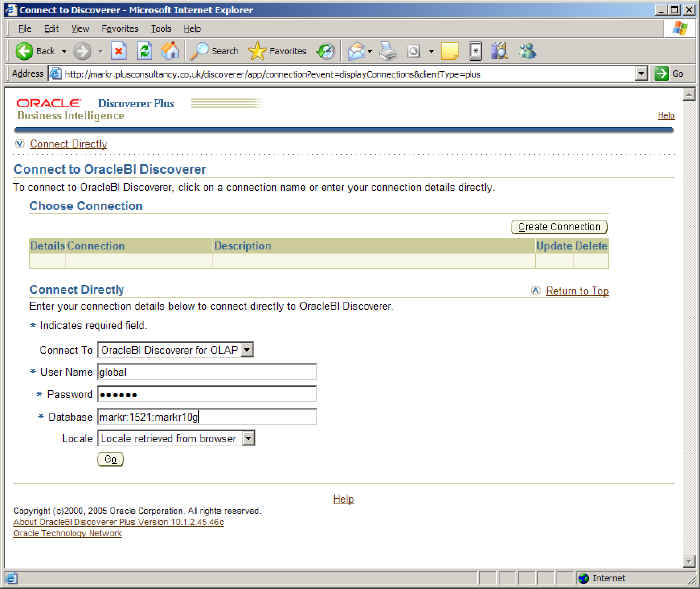The width and height of the screenshot is (700, 589).
Task: Open the History toolbar icon
Action: click(x=326, y=51)
